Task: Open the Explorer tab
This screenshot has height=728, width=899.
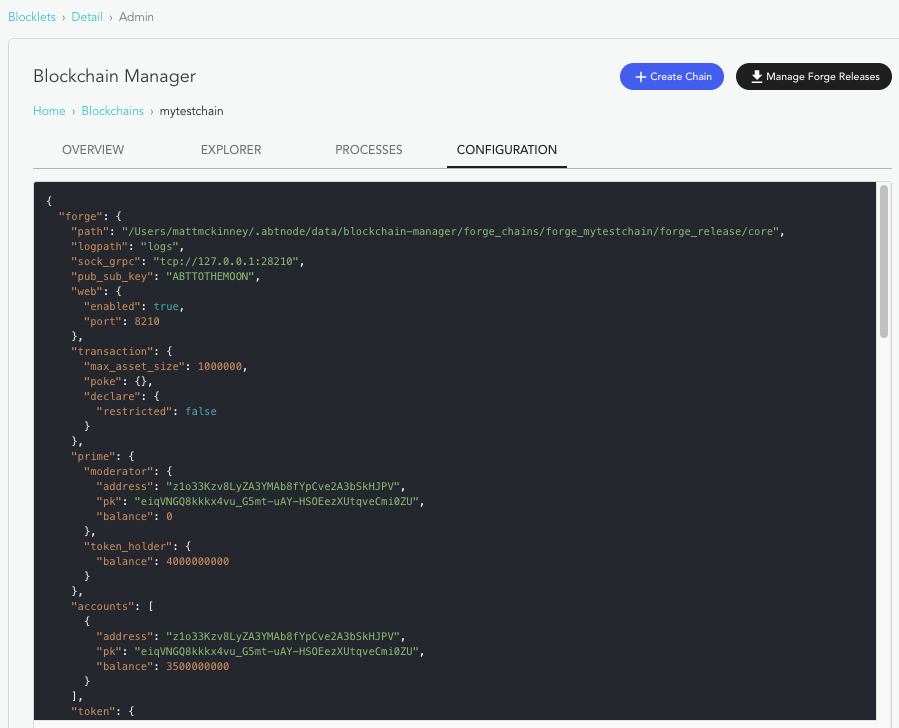Action: 231,150
